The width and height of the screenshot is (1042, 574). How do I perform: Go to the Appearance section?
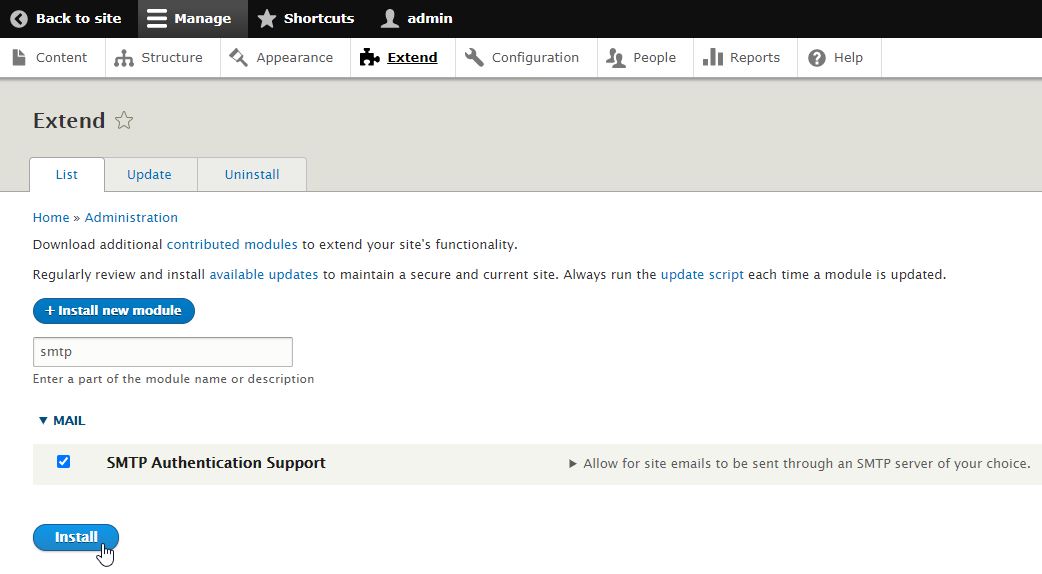click(281, 58)
